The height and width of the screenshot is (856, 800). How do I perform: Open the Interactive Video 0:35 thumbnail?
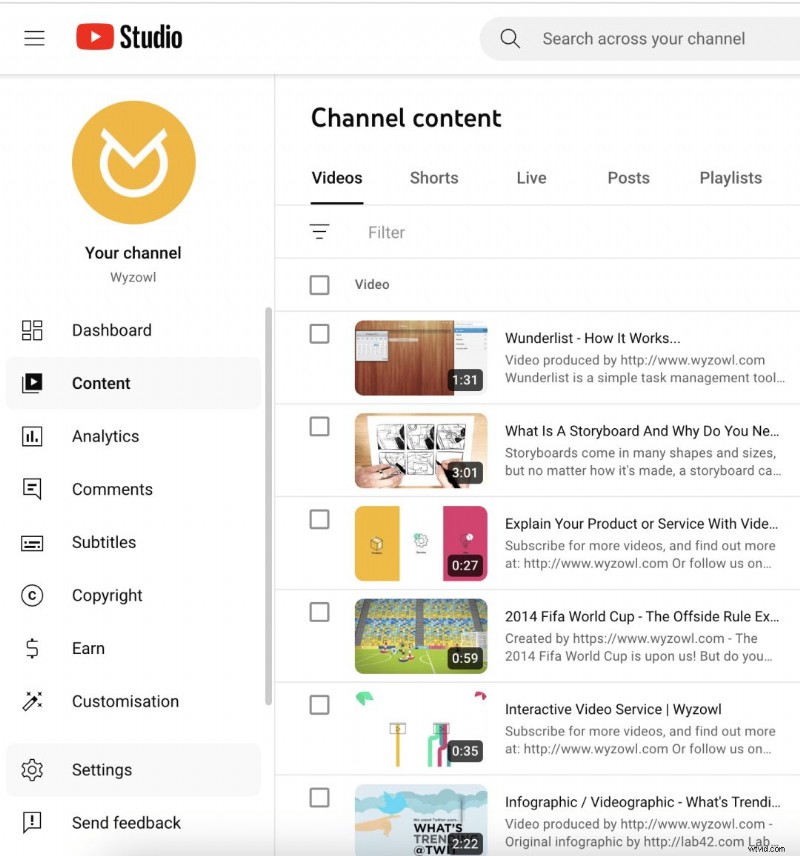coord(421,729)
